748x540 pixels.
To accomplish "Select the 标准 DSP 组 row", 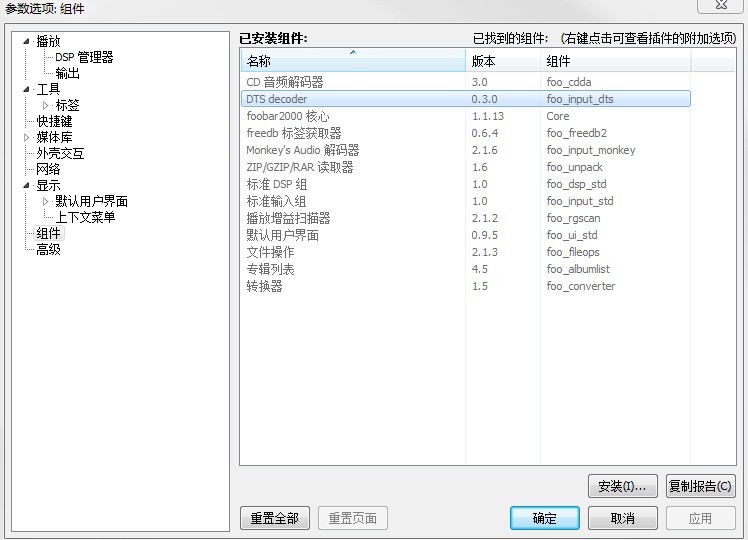I will coord(466,184).
